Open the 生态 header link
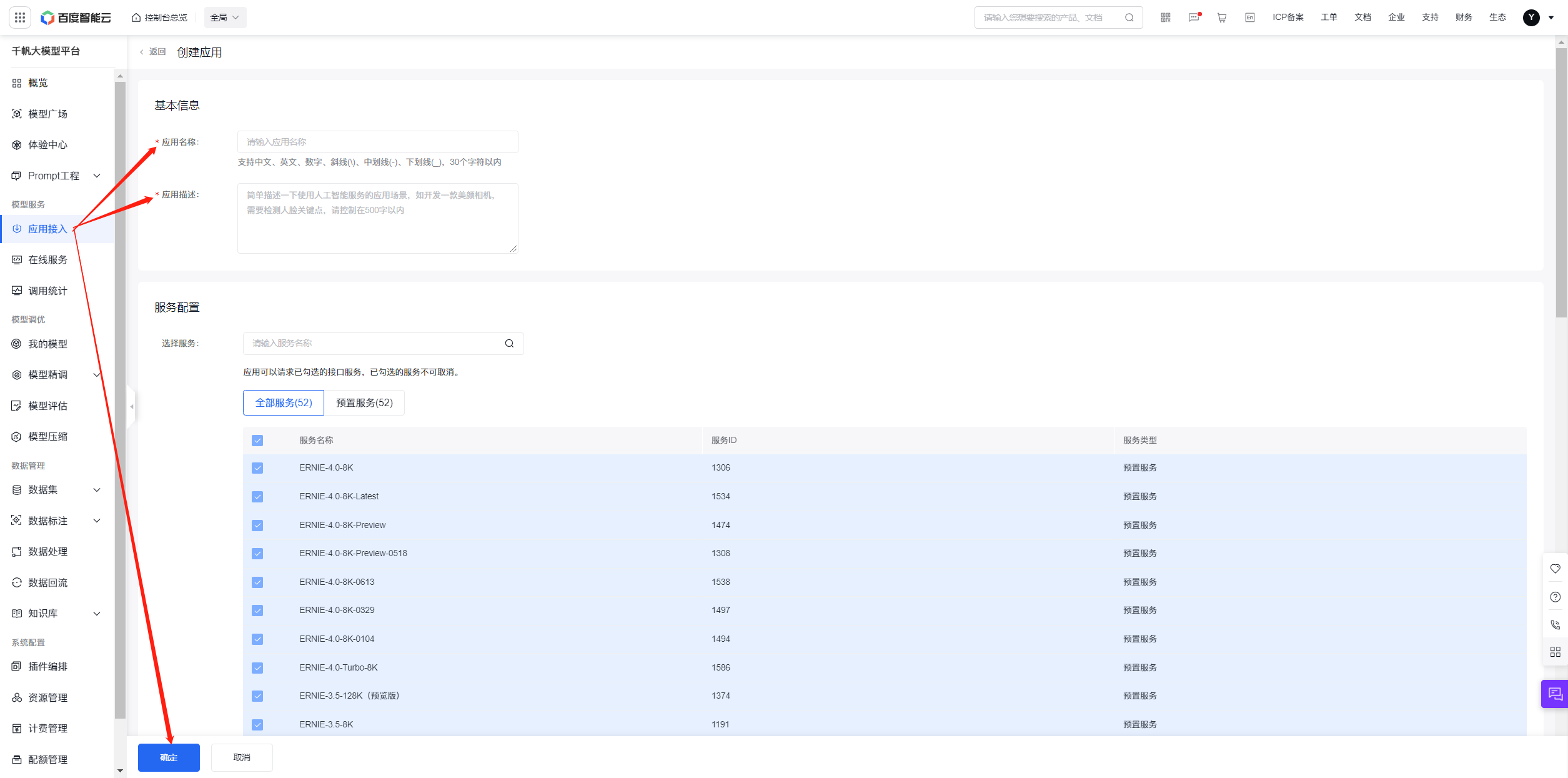Viewport: 1568px width, 778px height. tap(1497, 17)
